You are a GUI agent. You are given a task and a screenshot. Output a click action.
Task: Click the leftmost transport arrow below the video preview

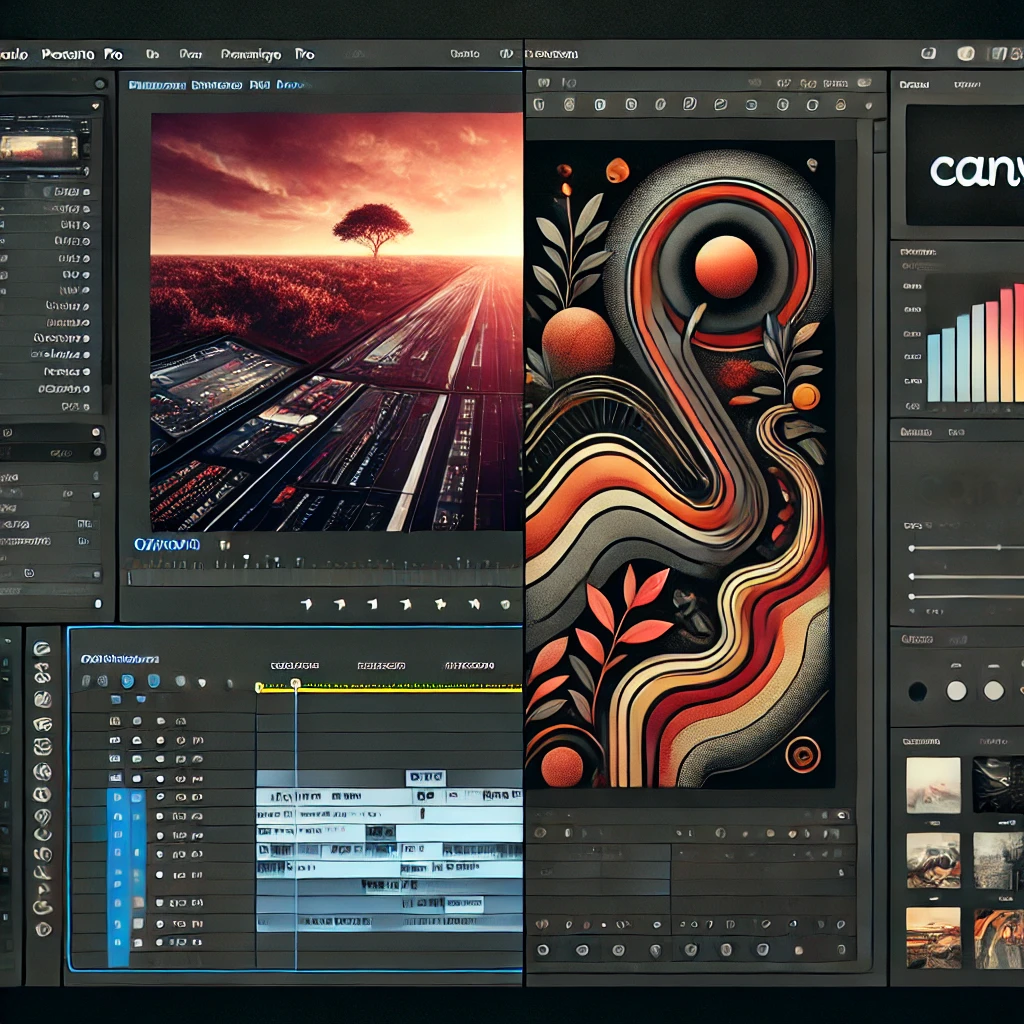point(306,604)
